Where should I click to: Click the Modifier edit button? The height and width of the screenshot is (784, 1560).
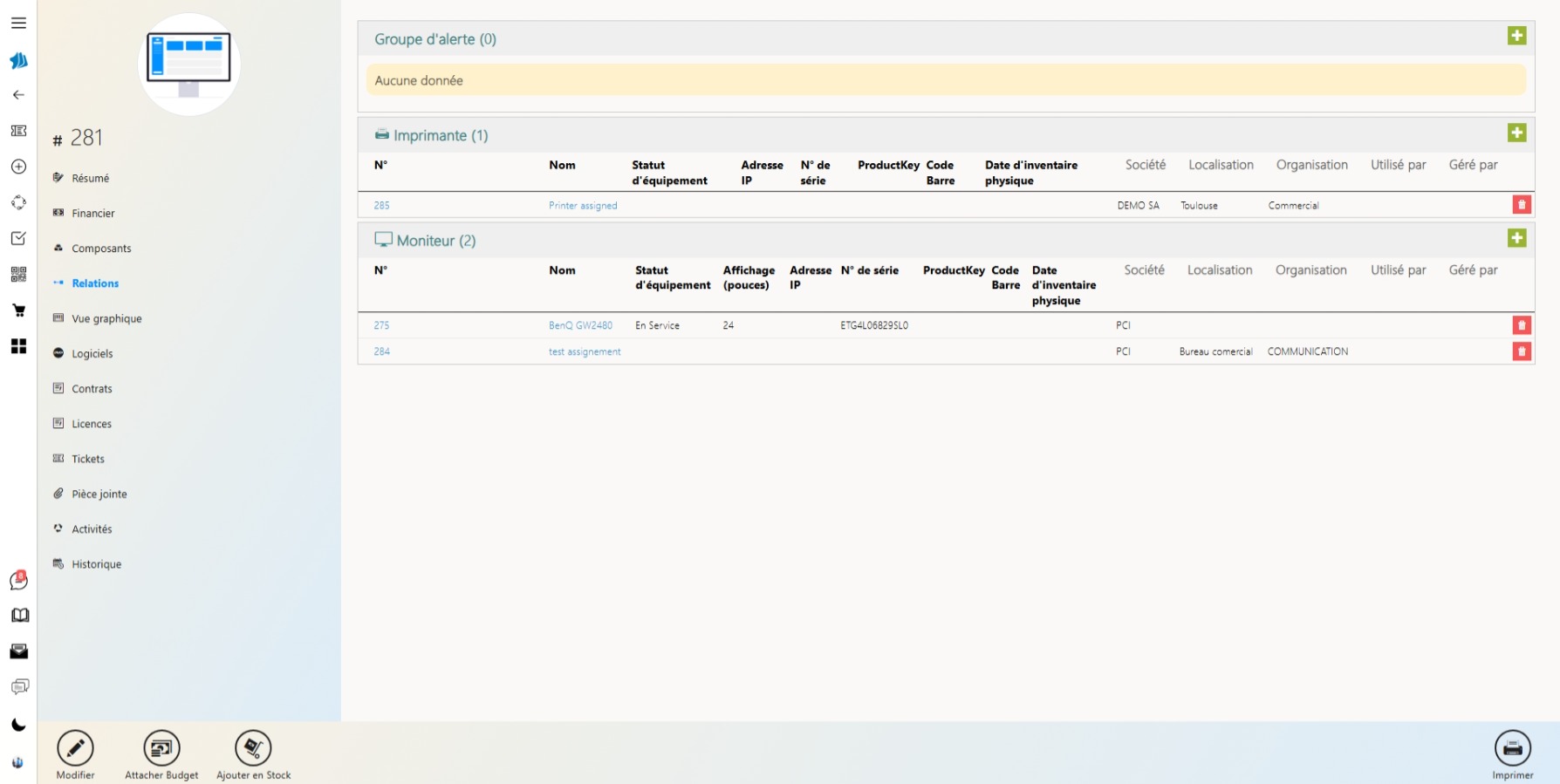point(76,749)
